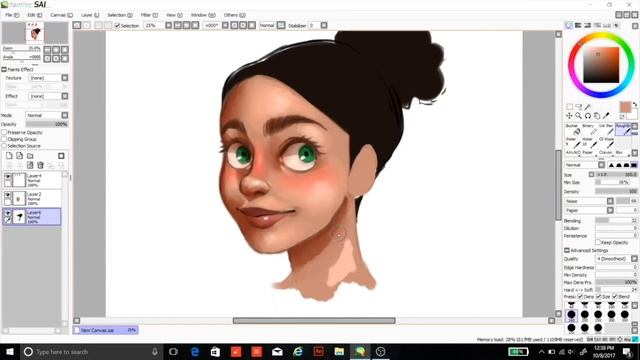Select the New Canvas.sai document tab

[105, 330]
